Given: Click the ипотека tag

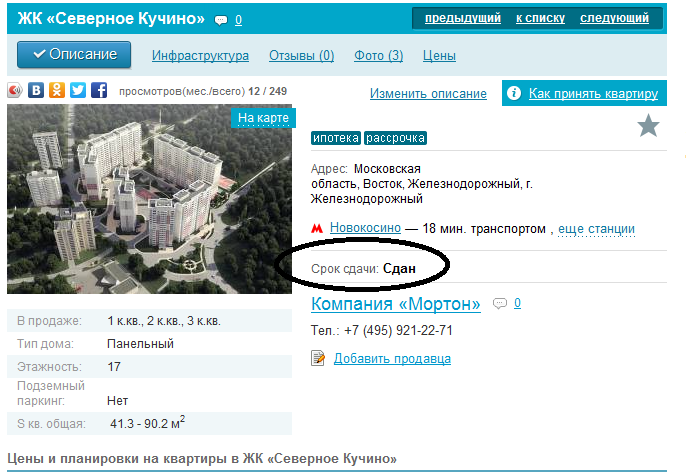Looking at the screenshot, I should pos(336,138).
